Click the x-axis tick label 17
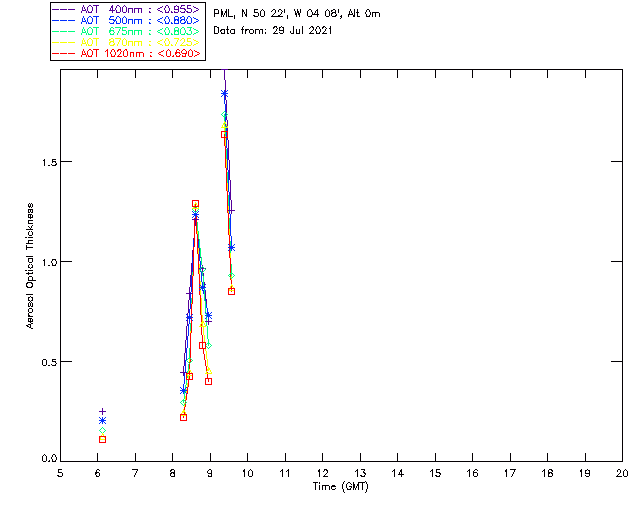Image resolution: width=640 pixels, height=512 pixels. pyautogui.click(x=510, y=473)
